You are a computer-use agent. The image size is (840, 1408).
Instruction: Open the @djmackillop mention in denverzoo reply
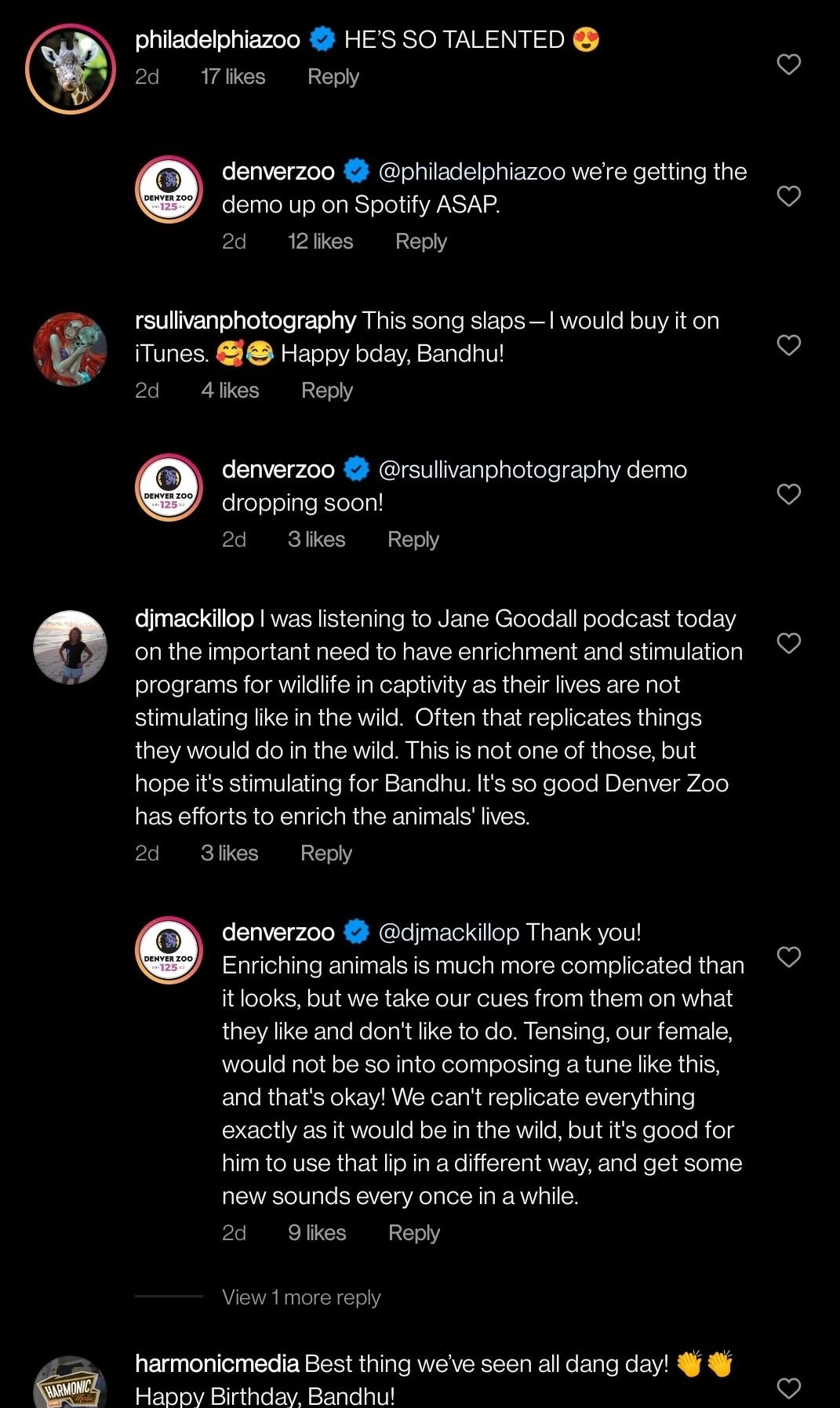[x=449, y=933]
